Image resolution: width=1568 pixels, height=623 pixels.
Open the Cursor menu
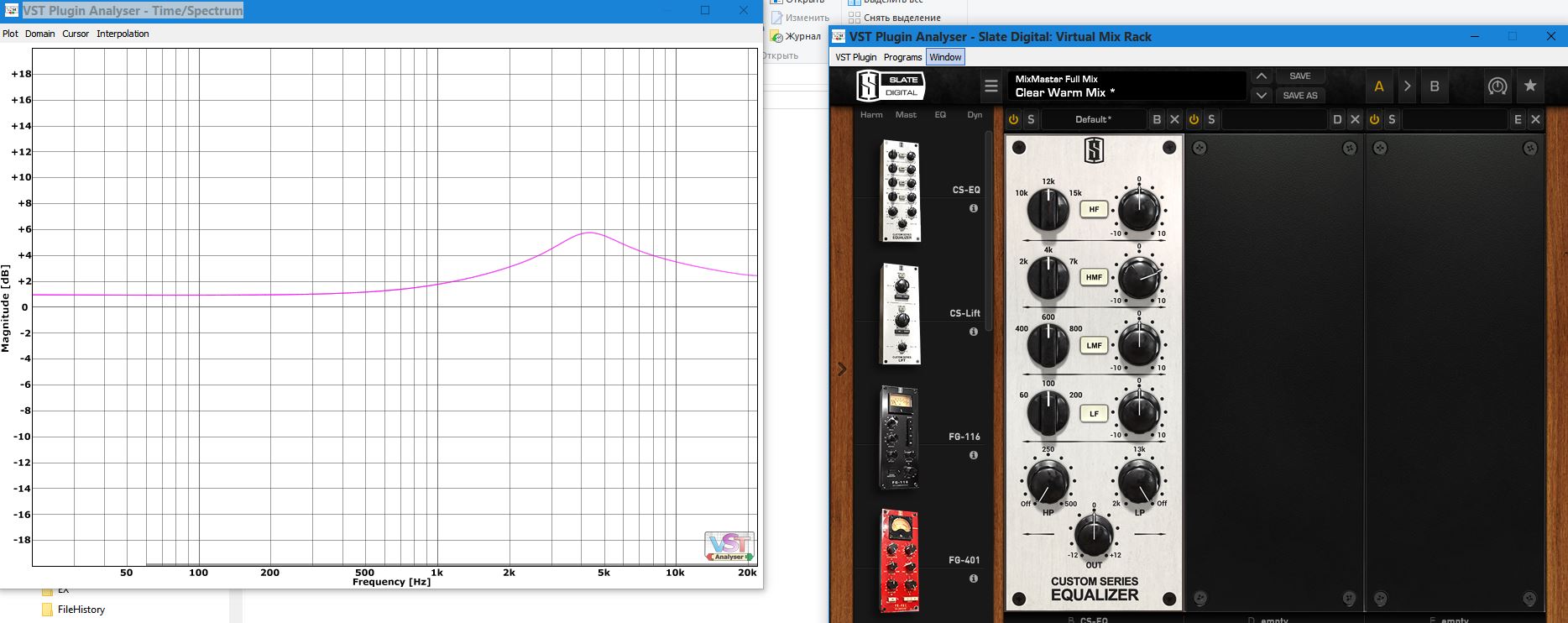[76, 34]
